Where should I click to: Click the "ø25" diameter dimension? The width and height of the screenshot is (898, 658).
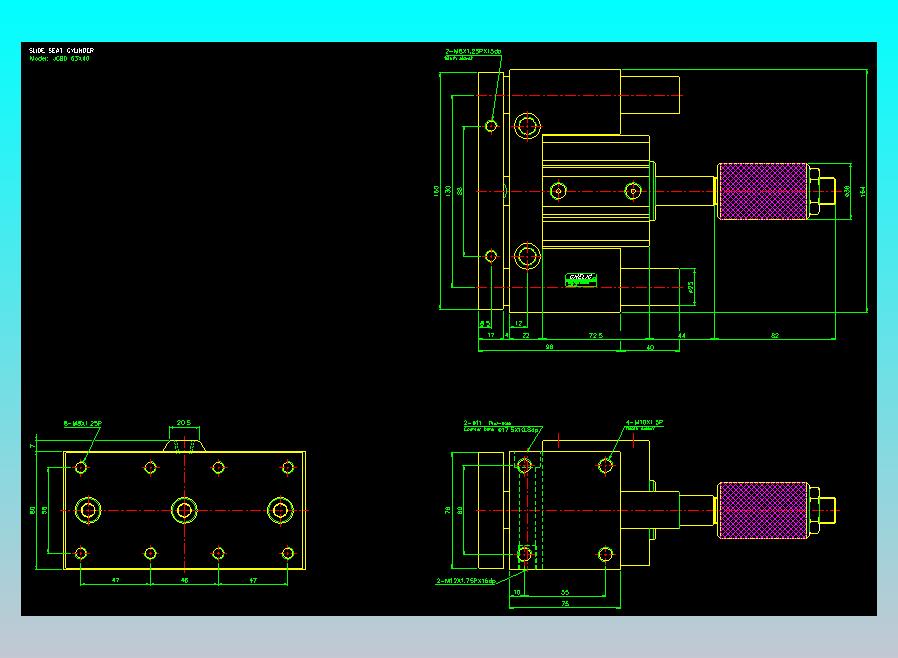coord(690,286)
